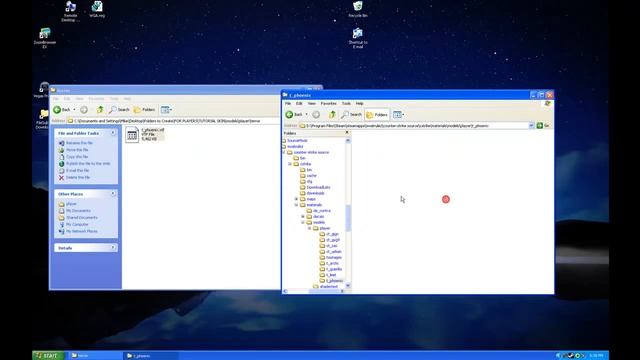Open Recycle Bin desktop icon

click(358, 9)
